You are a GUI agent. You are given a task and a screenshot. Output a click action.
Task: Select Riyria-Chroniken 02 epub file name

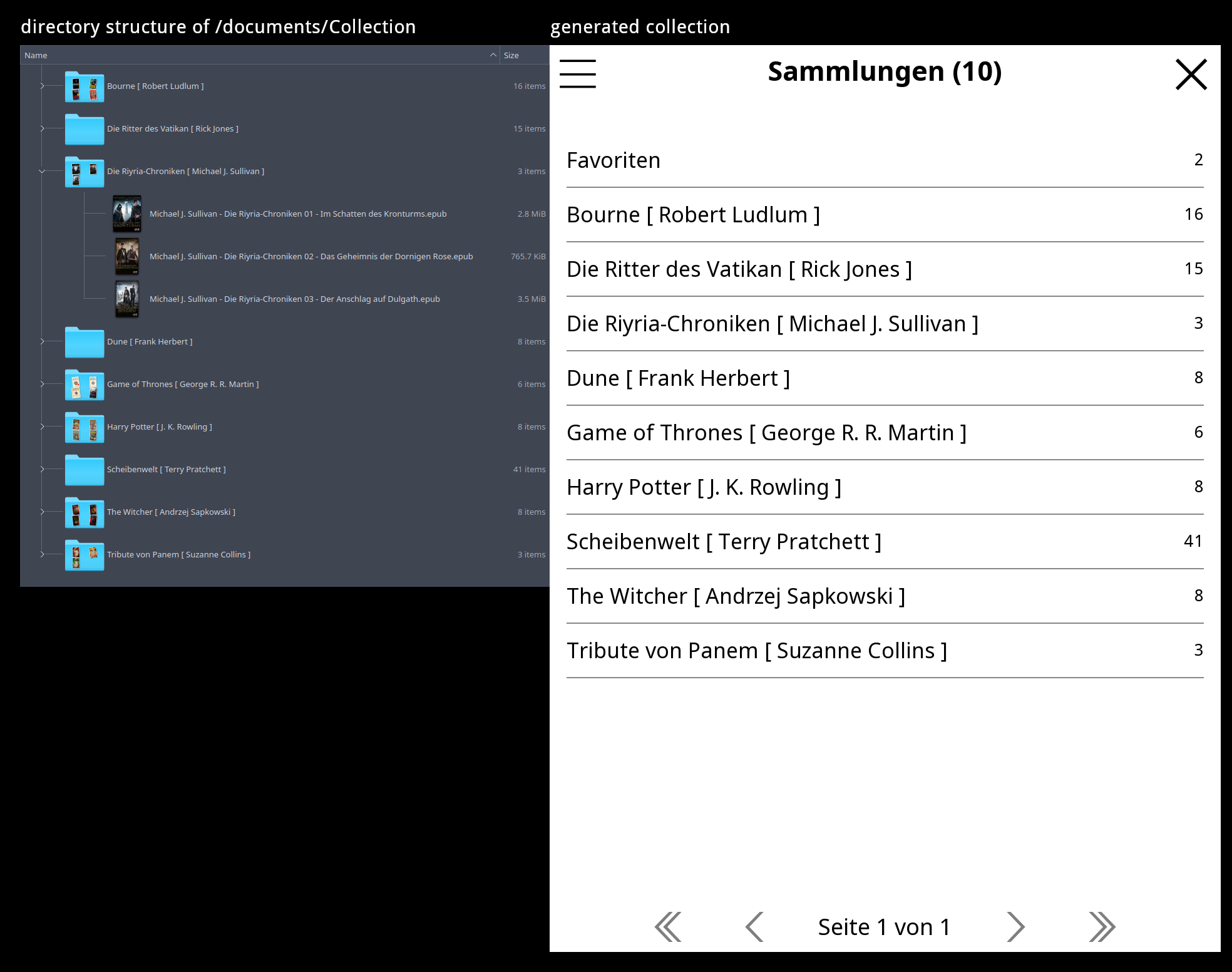(x=311, y=256)
